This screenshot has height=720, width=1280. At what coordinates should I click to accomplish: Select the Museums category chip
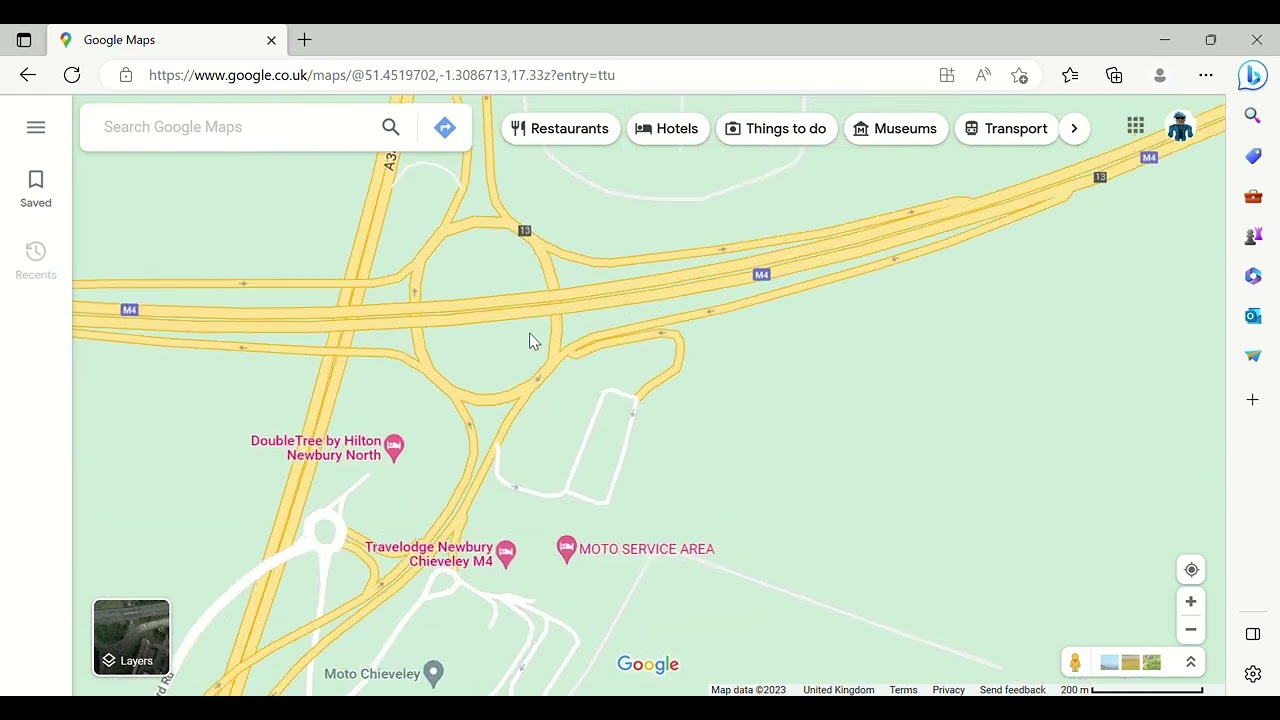pyautogui.click(x=896, y=128)
